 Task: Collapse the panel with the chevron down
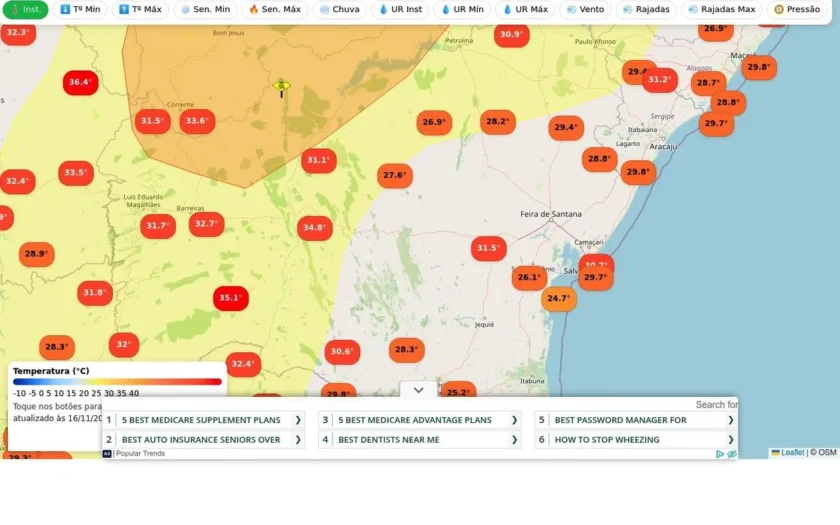point(418,390)
